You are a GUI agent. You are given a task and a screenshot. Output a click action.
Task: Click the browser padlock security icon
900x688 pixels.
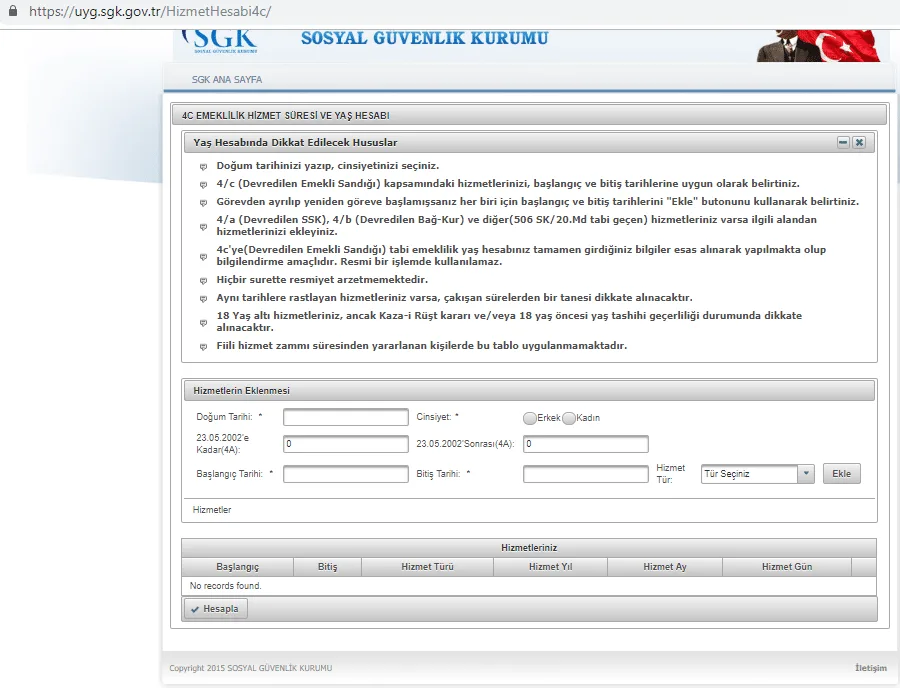[x=13, y=11]
